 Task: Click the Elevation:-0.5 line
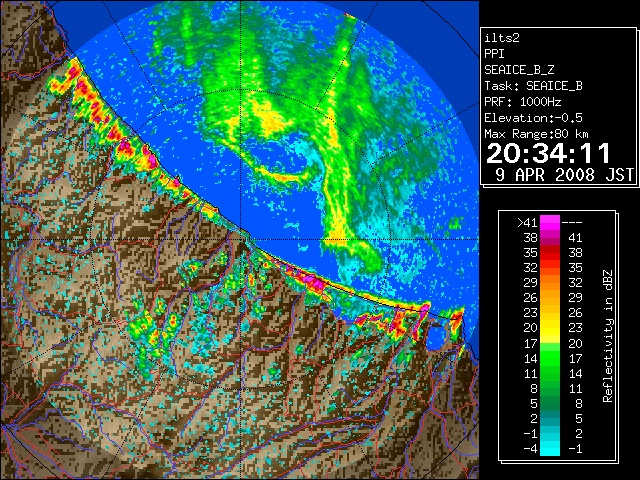click(x=533, y=118)
